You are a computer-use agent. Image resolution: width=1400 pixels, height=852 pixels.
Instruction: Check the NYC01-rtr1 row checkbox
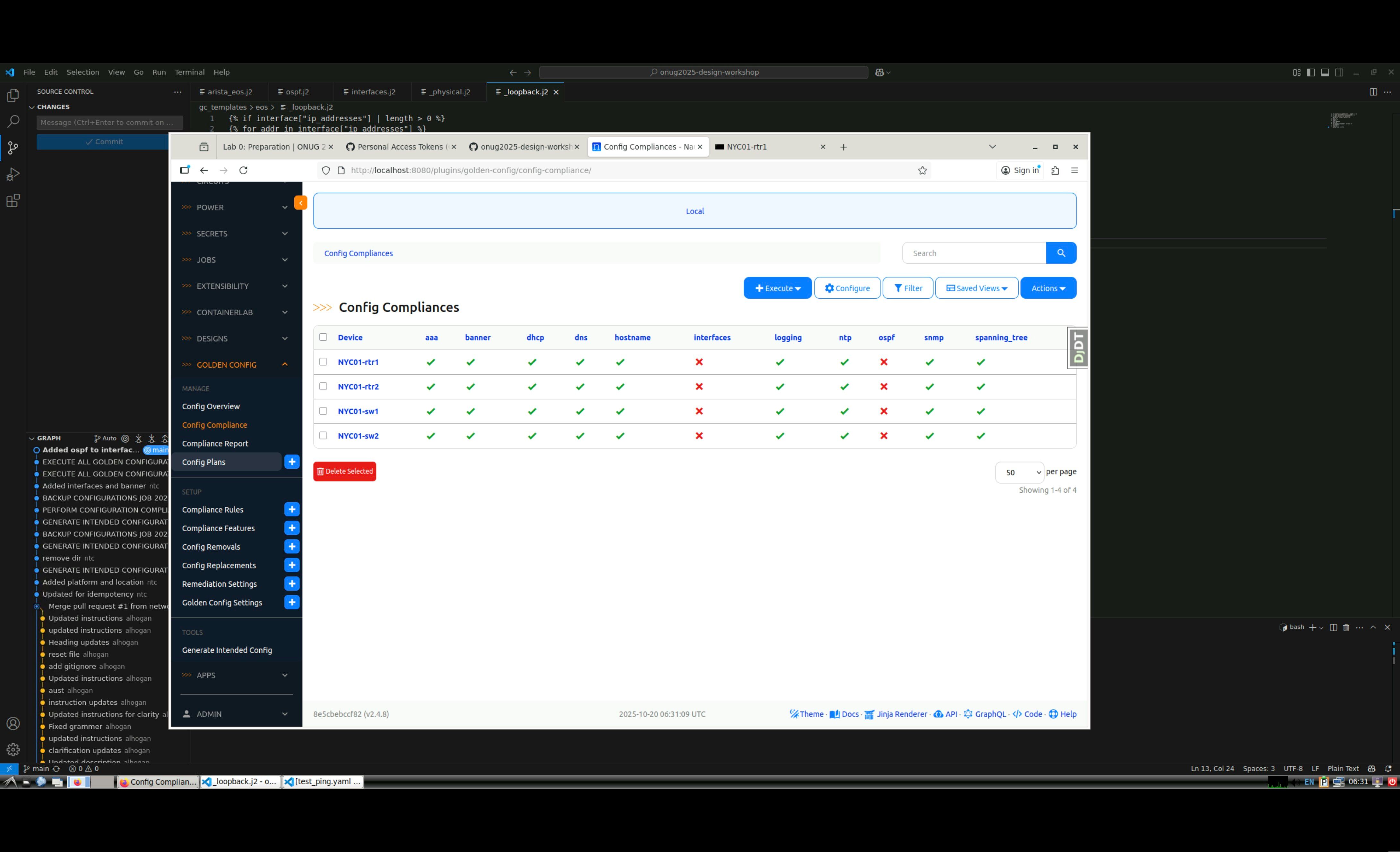pos(323,362)
